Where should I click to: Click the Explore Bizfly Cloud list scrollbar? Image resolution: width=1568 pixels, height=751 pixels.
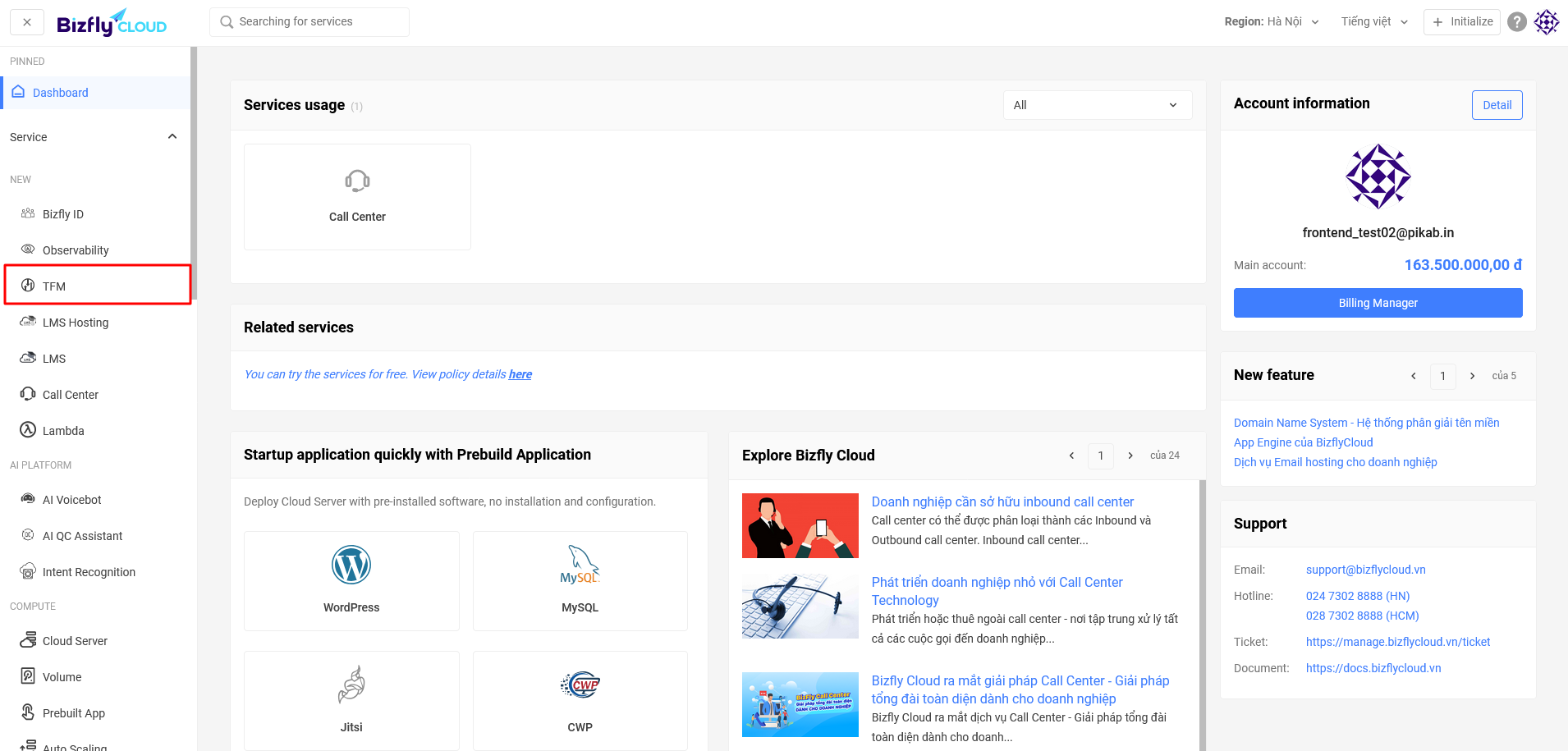[x=1203, y=616]
